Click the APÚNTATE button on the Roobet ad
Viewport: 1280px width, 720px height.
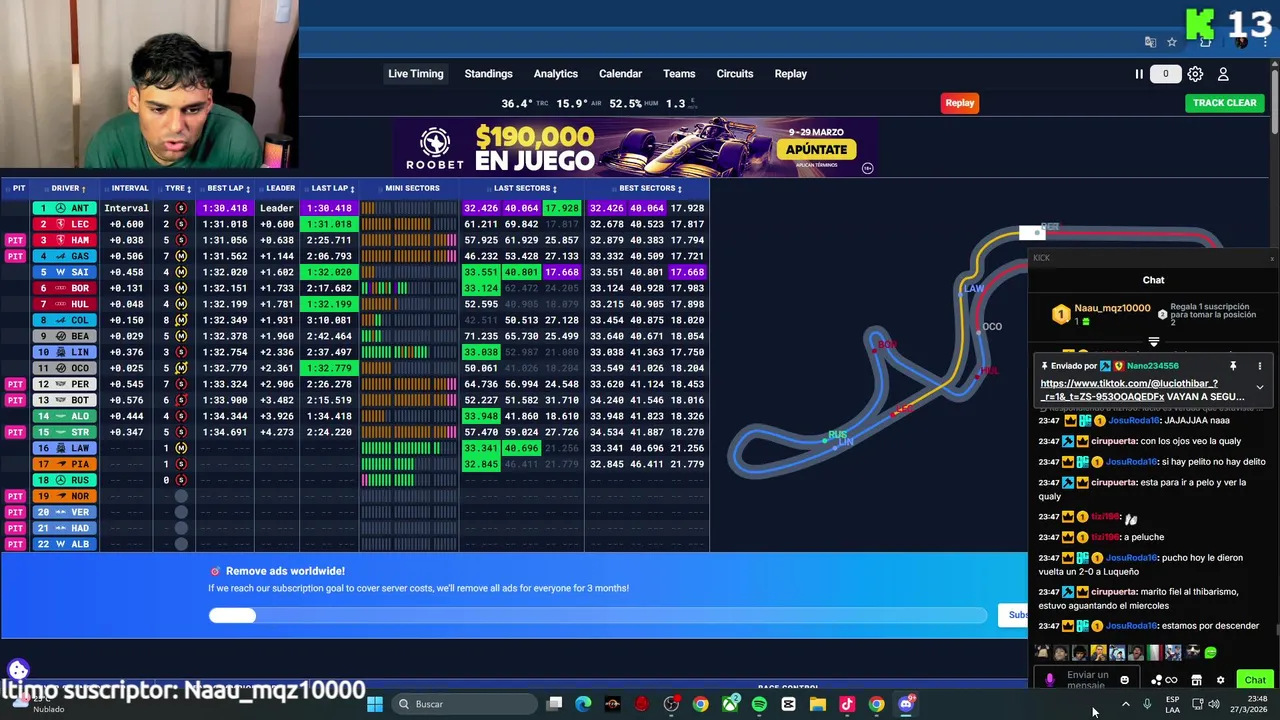(x=816, y=150)
